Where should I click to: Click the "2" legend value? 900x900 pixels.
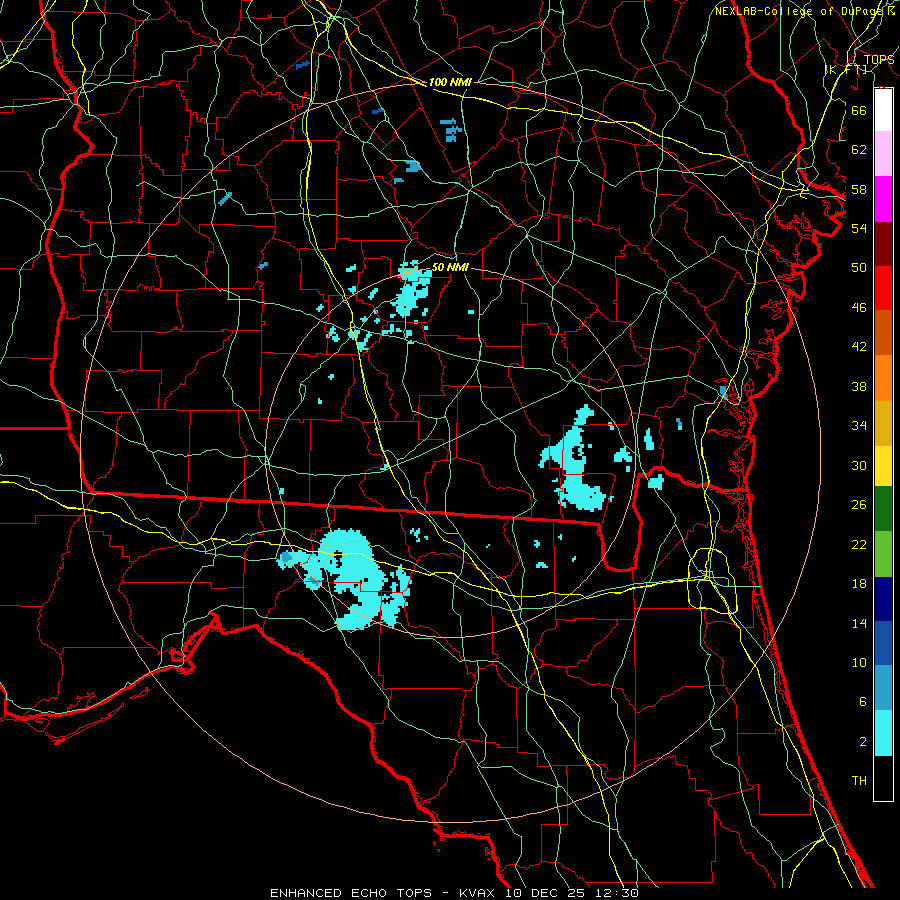(862, 742)
